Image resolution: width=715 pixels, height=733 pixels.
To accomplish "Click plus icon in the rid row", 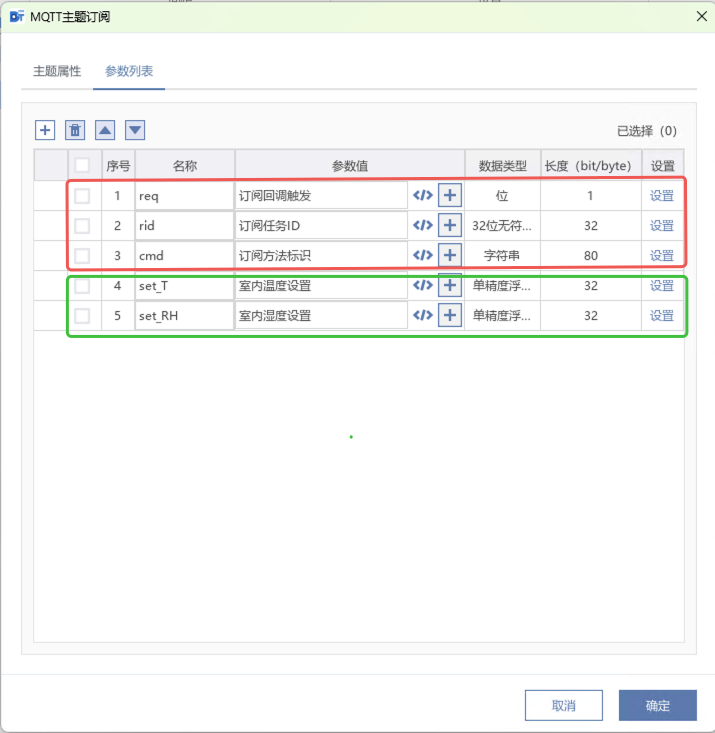I will [450, 225].
